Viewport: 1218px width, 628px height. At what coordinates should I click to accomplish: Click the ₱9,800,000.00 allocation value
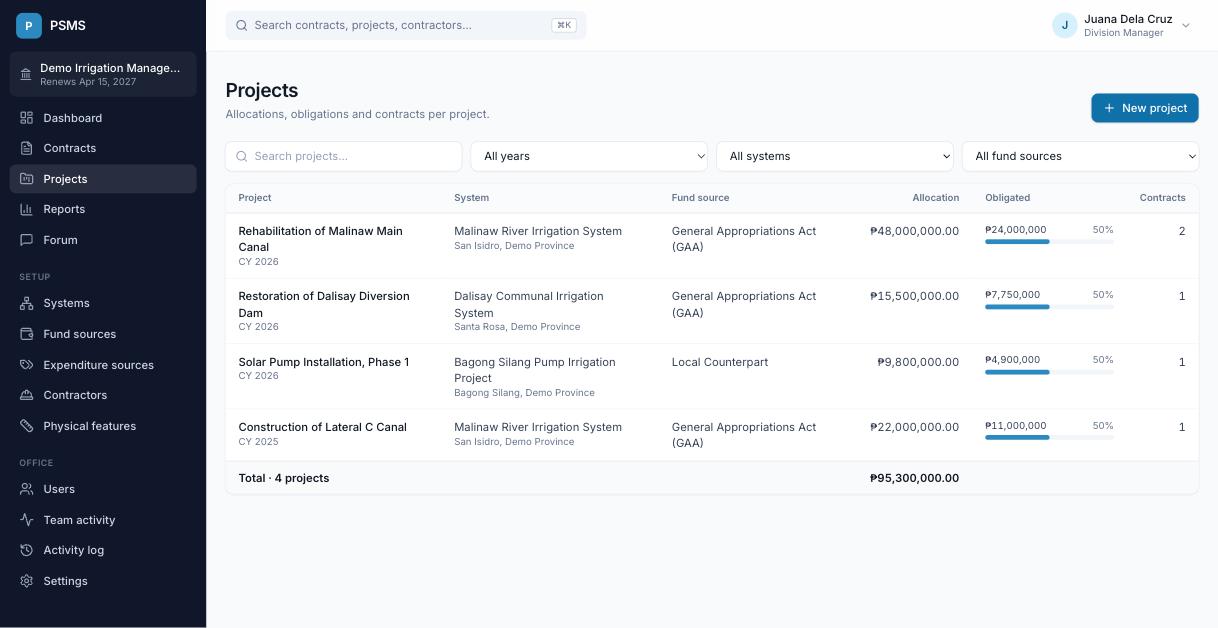coord(918,362)
